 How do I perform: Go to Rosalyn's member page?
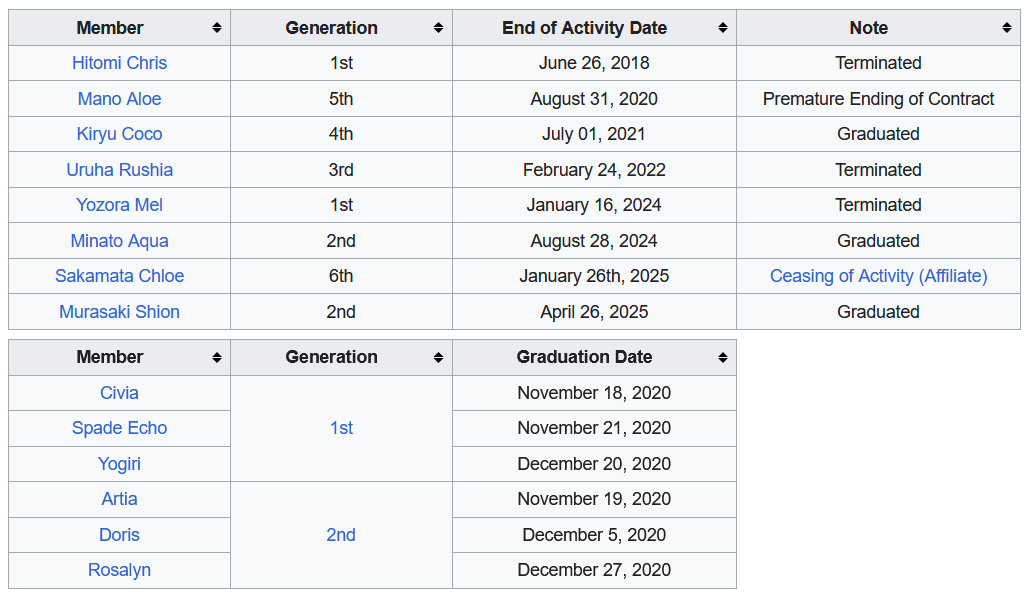119,570
